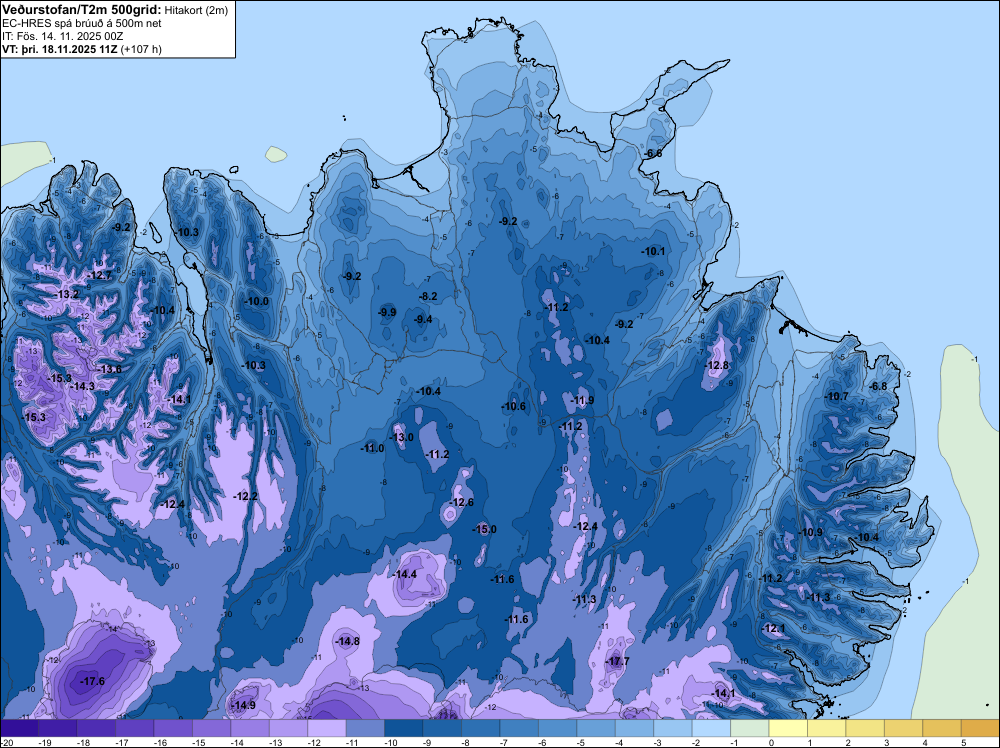Select the -10.7 temperature label
The width and height of the screenshot is (1000, 748).
[837, 397]
